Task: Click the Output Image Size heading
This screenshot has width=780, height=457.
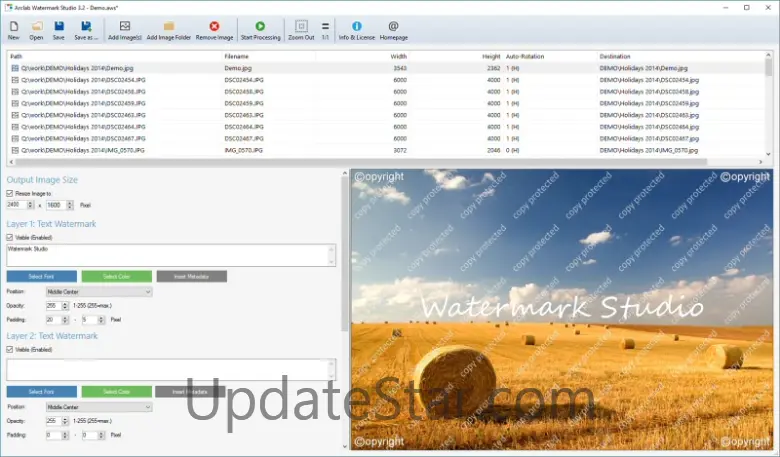Action: (x=42, y=180)
